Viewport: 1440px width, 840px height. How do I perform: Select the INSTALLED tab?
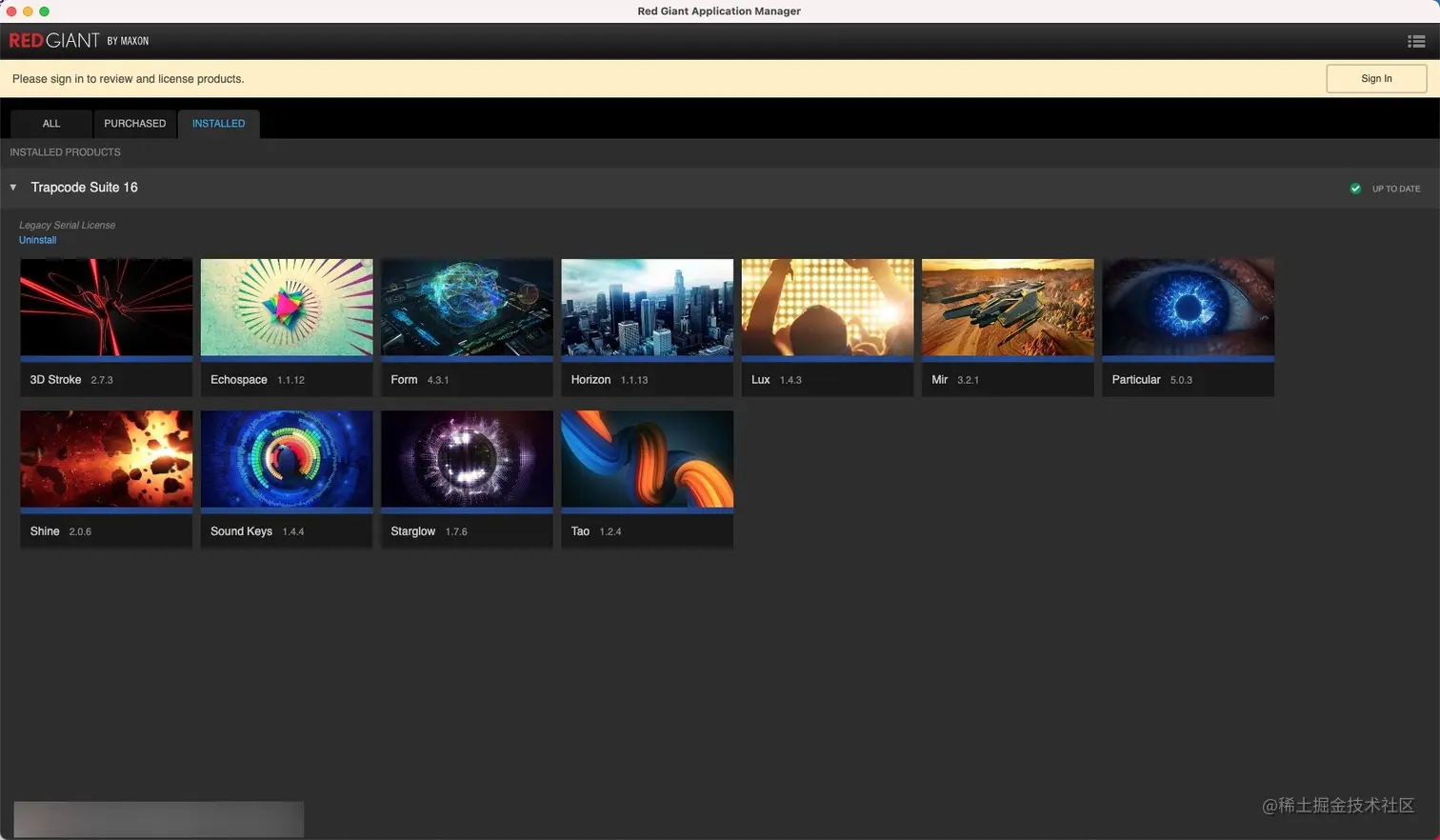pyautogui.click(x=218, y=124)
